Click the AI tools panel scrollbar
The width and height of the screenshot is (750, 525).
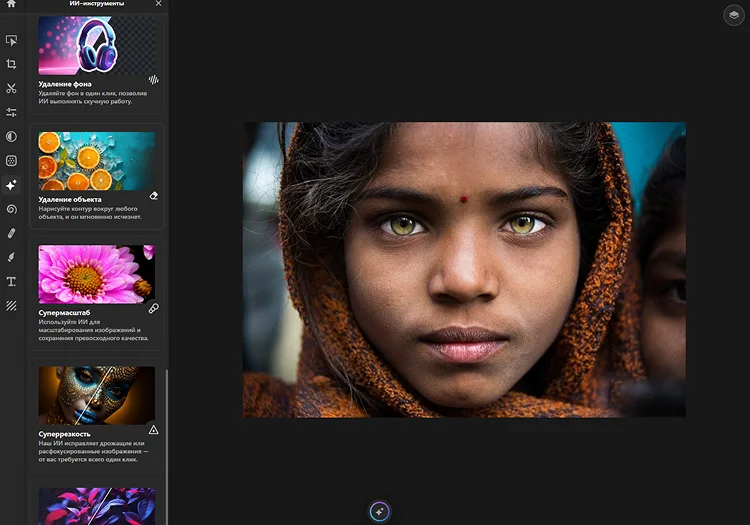coord(166,447)
